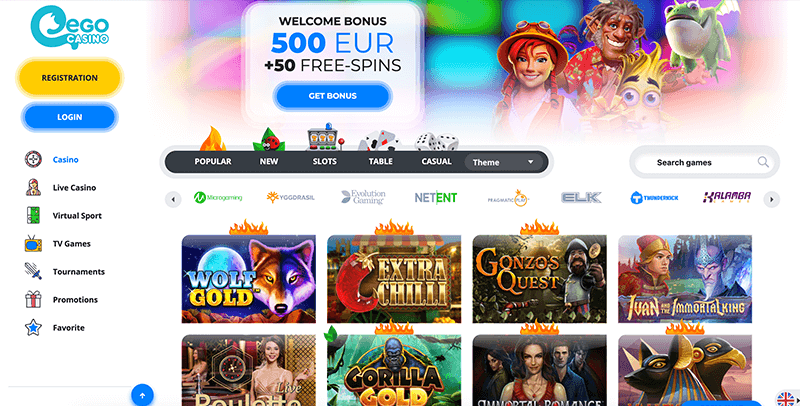The height and width of the screenshot is (406, 800).
Task: Open the Theme dropdown
Action: point(503,162)
